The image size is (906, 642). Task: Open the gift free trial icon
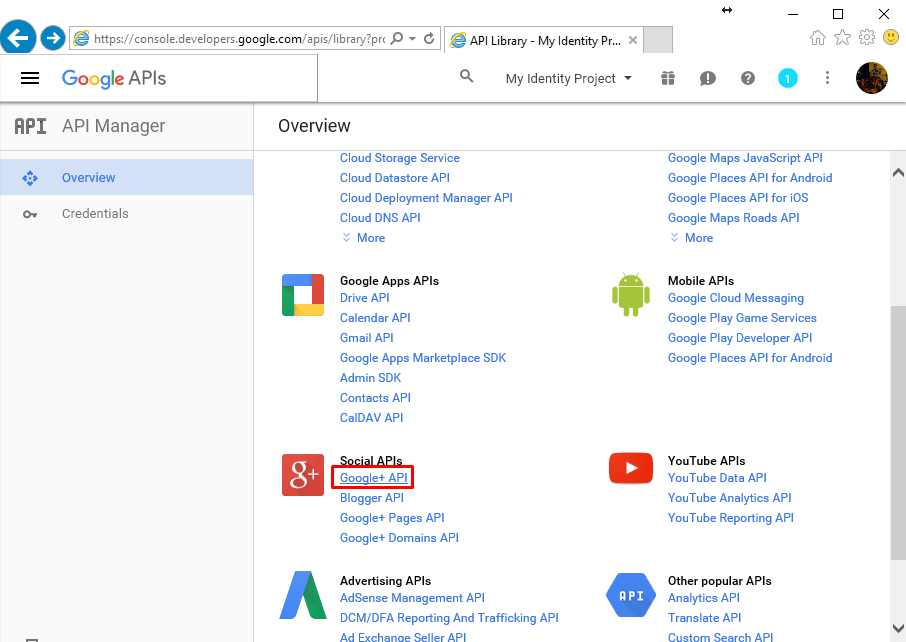[x=668, y=78]
